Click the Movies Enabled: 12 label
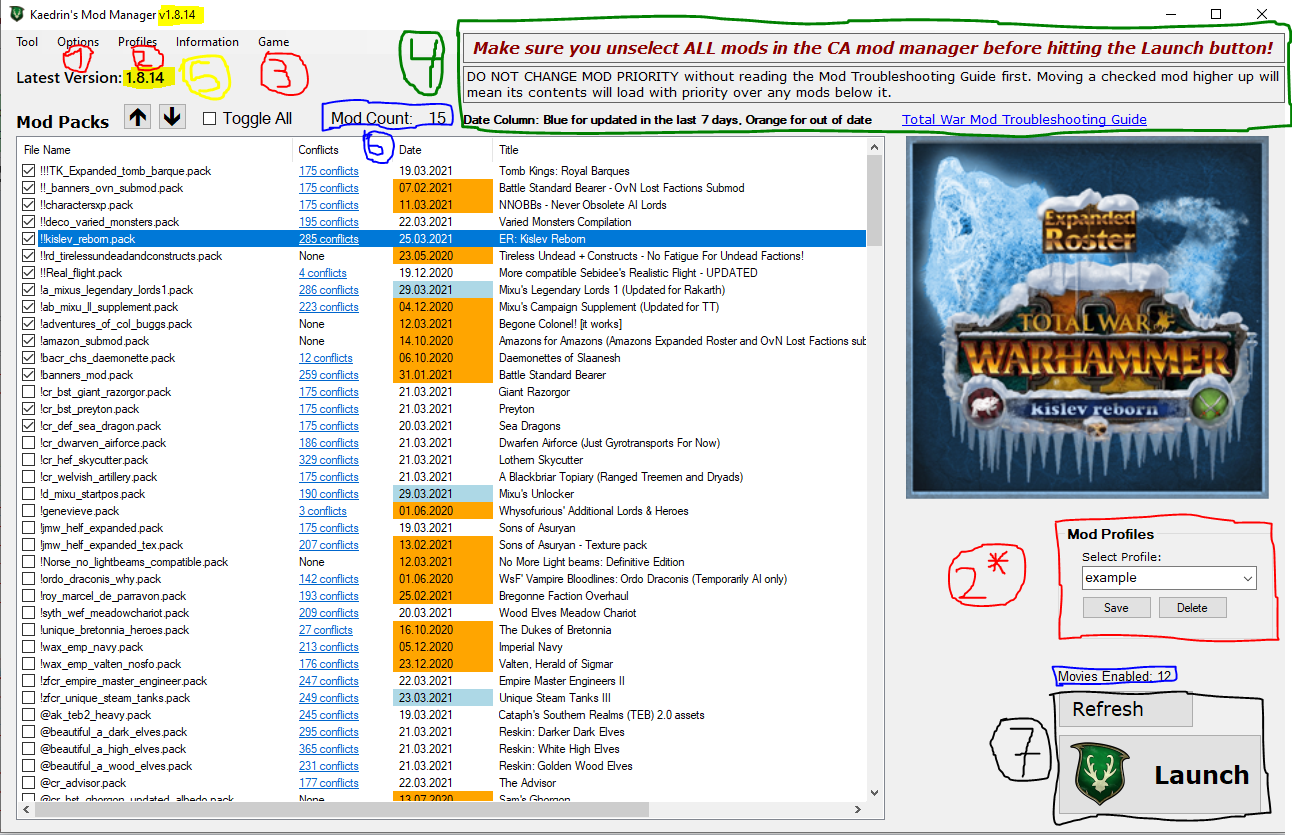 [1114, 677]
